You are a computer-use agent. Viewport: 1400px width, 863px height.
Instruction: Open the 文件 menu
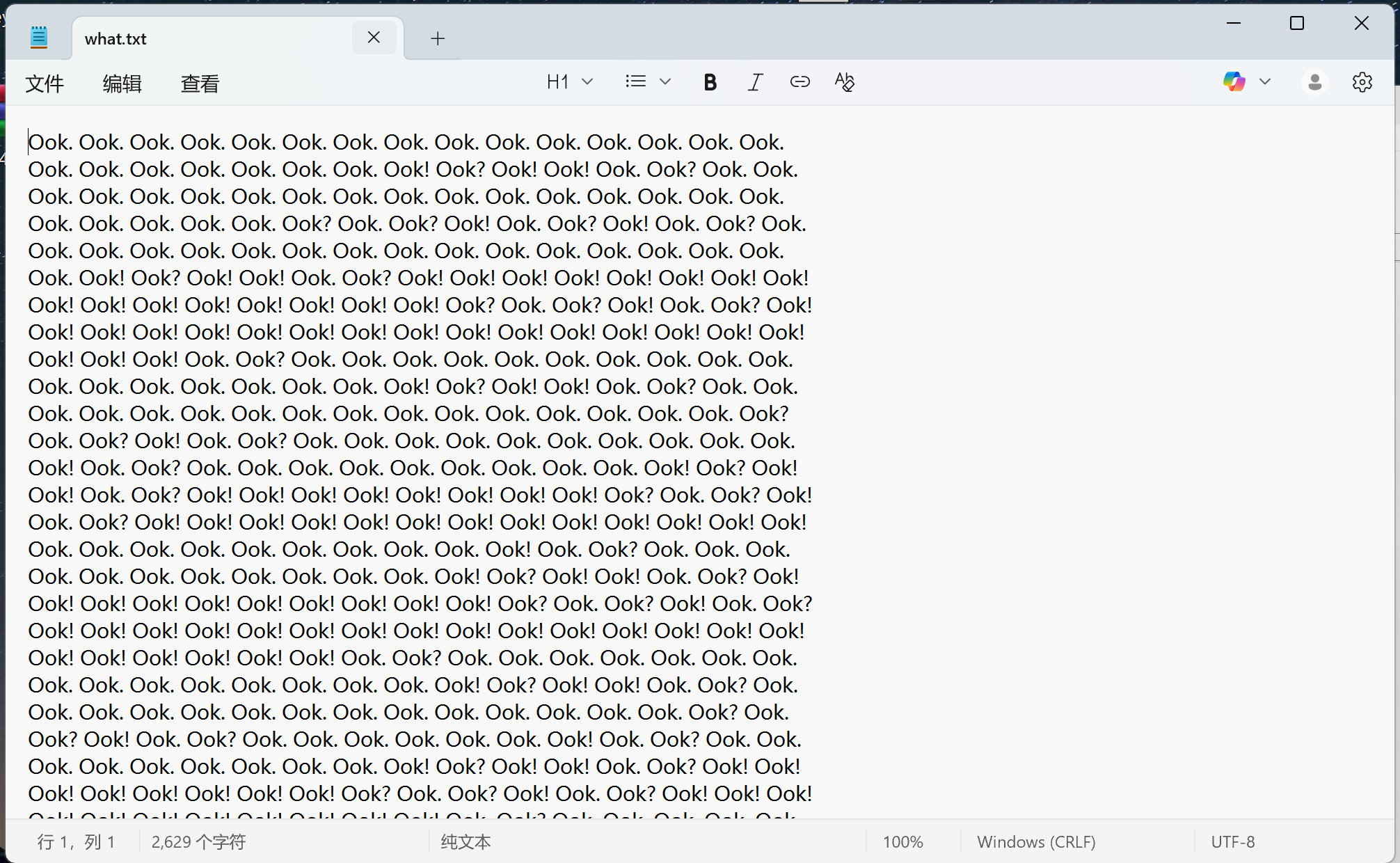[45, 84]
